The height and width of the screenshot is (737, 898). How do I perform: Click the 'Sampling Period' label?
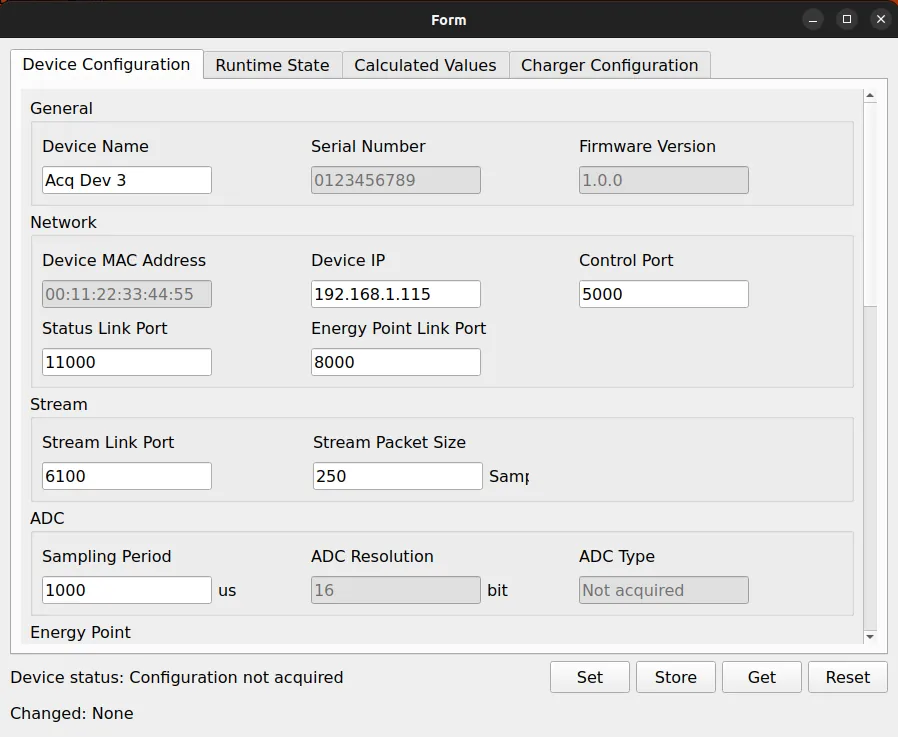(107, 556)
